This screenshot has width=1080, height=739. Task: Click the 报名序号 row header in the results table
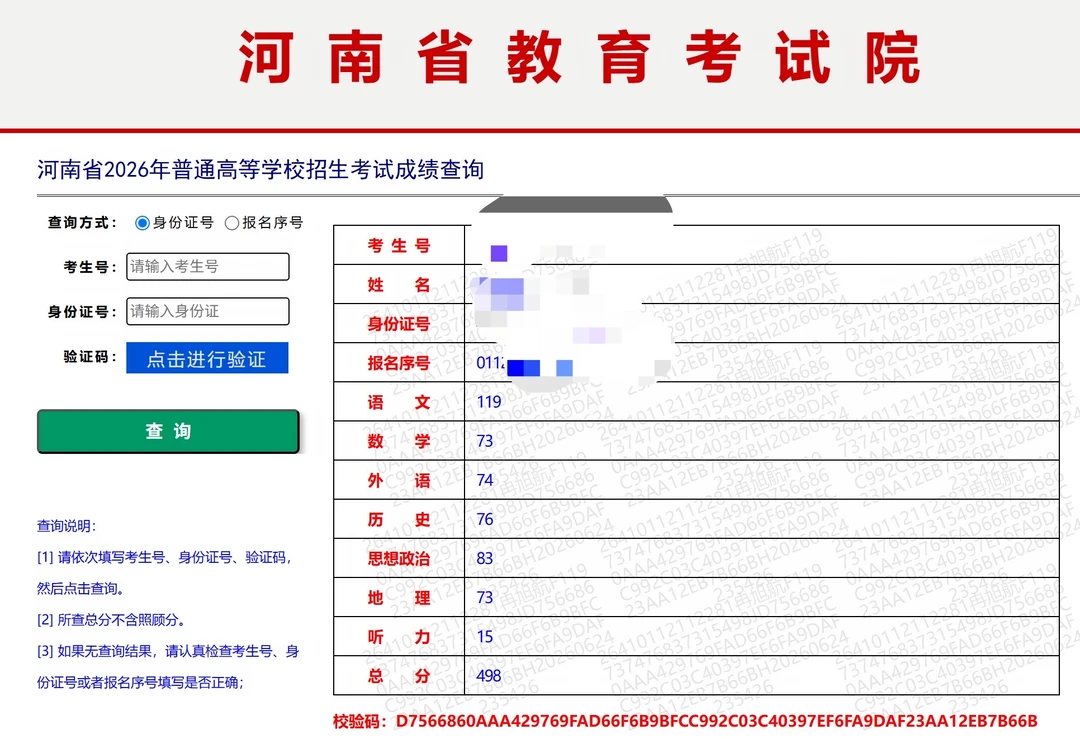tap(399, 363)
